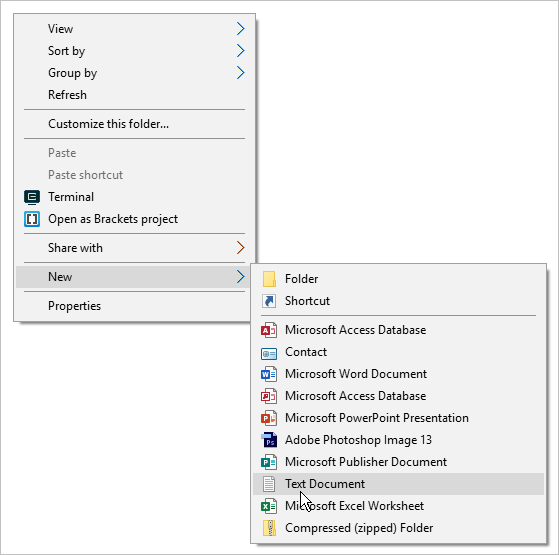Click the Excel worksheet icon
559x555 pixels.
pos(269,506)
